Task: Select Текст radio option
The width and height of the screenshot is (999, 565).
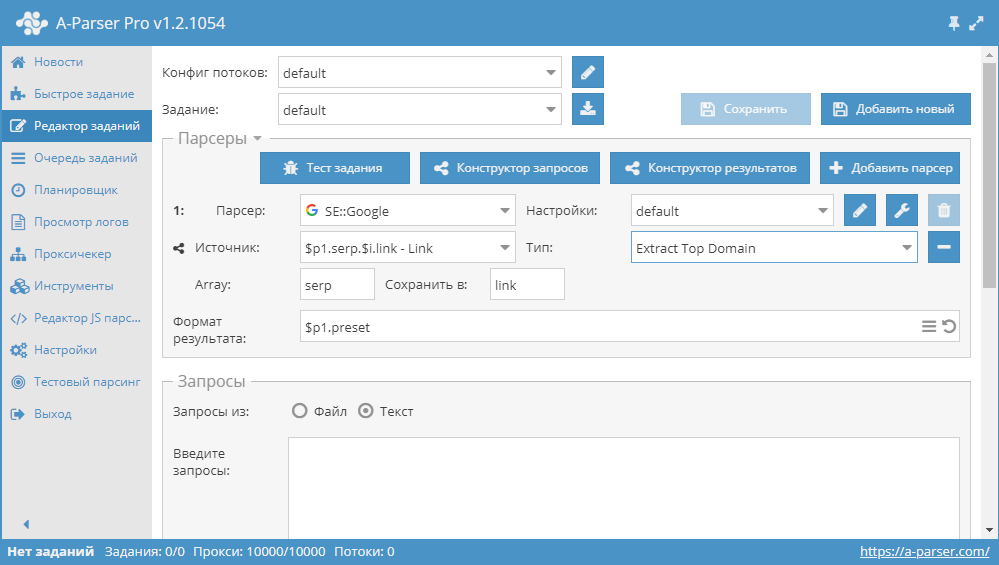Action: coord(366,411)
